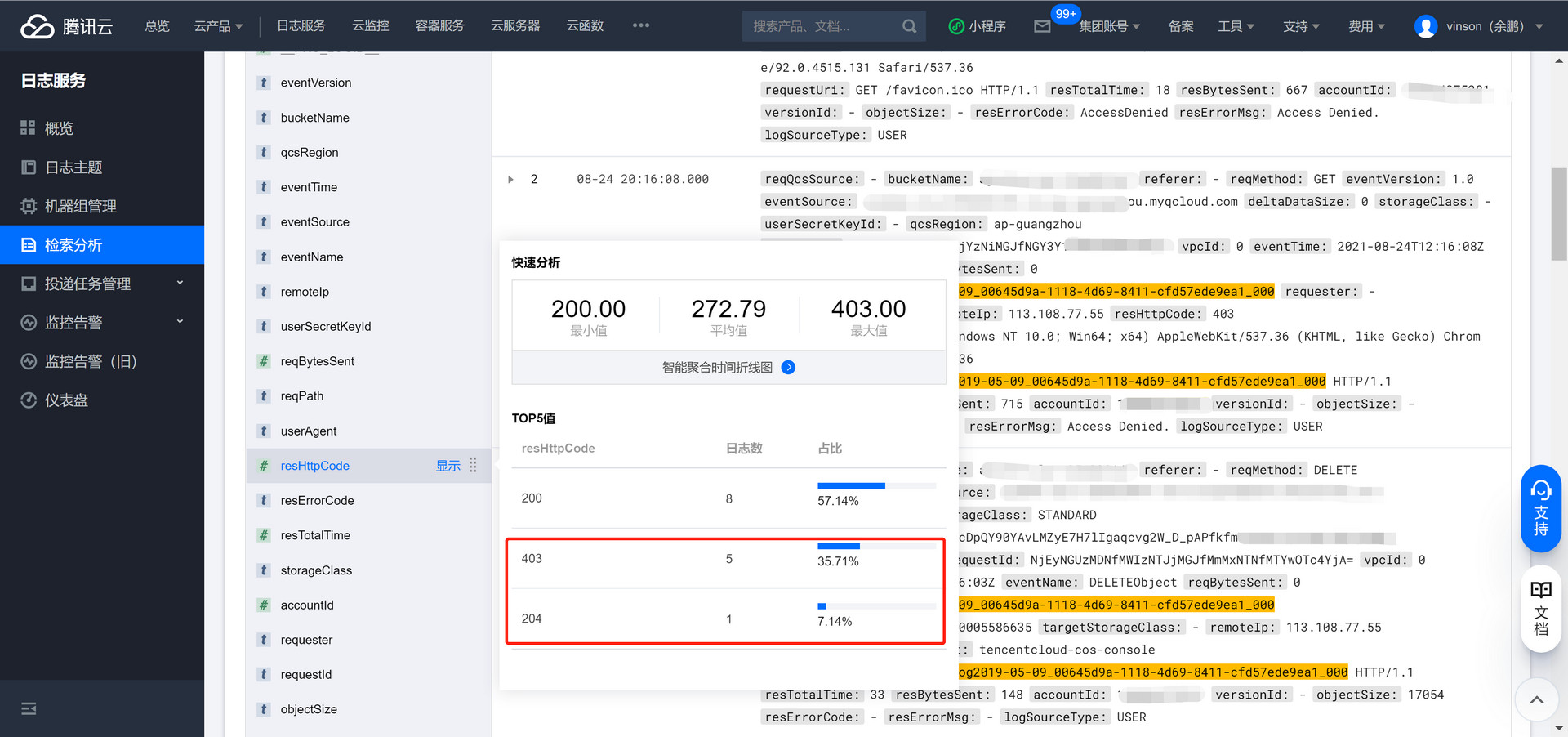Click the blue arrow beside 智能聚合时间折线图
This screenshot has width=1568, height=737.
[788, 368]
